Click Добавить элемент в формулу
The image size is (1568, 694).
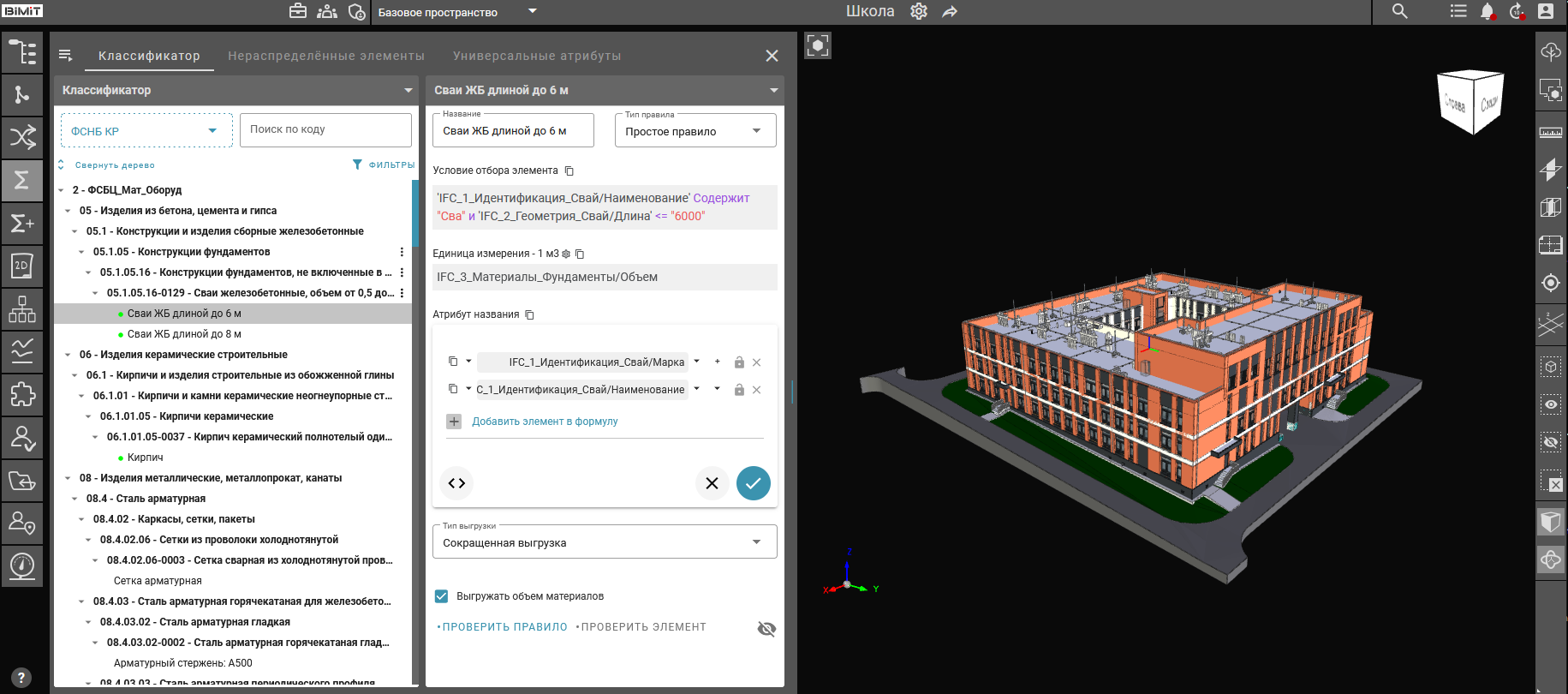tap(545, 422)
